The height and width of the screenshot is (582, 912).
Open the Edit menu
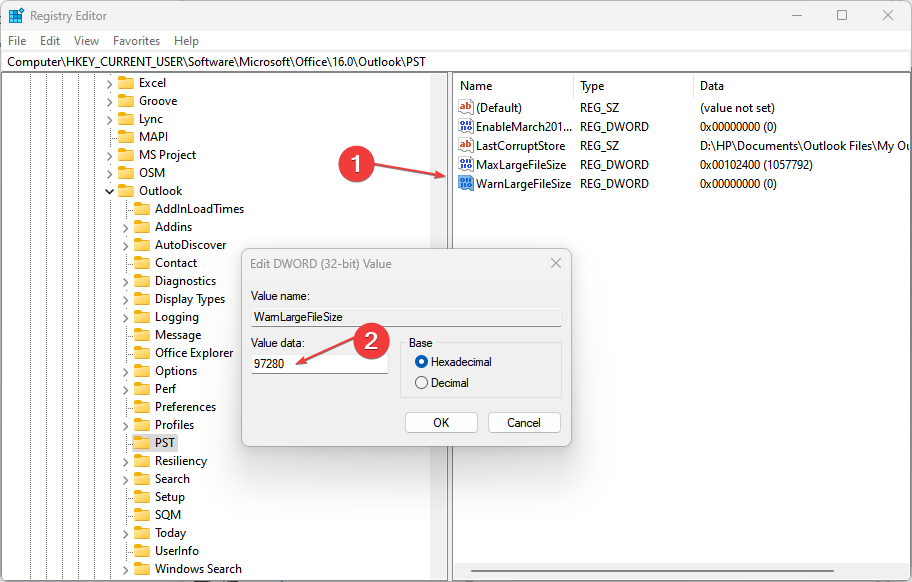coord(50,41)
